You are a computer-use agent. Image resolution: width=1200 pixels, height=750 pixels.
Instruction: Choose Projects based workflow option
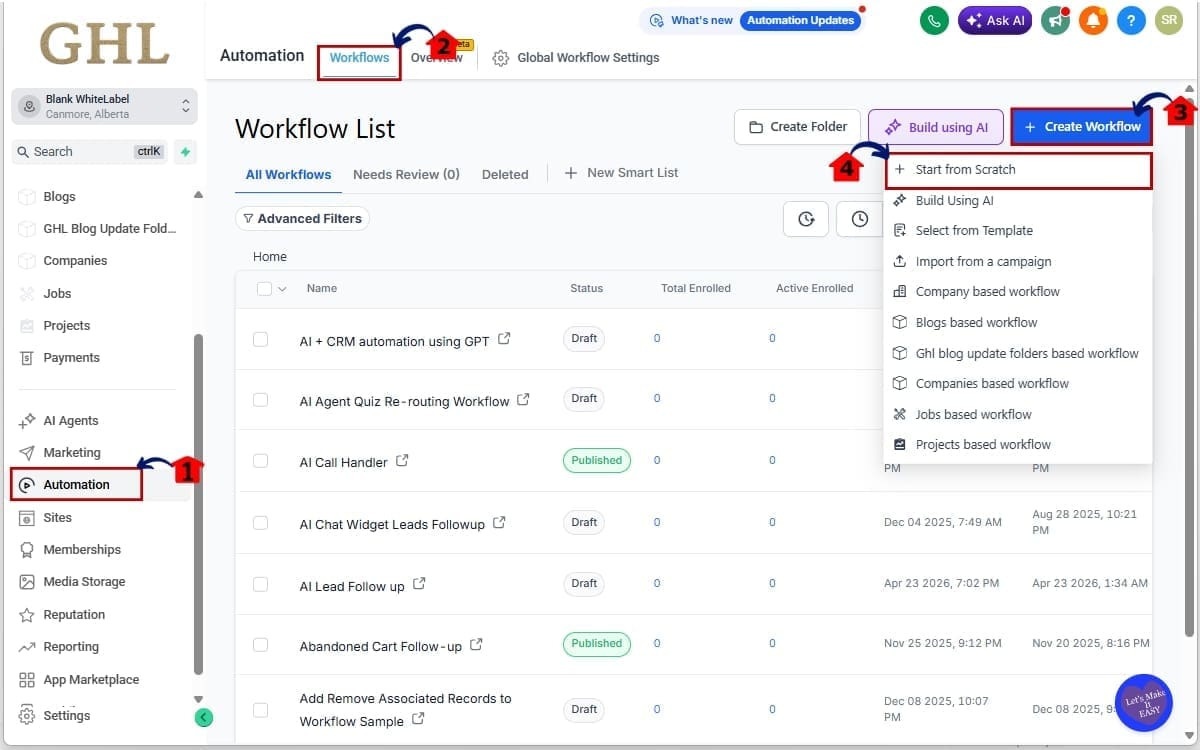pos(1018,445)
